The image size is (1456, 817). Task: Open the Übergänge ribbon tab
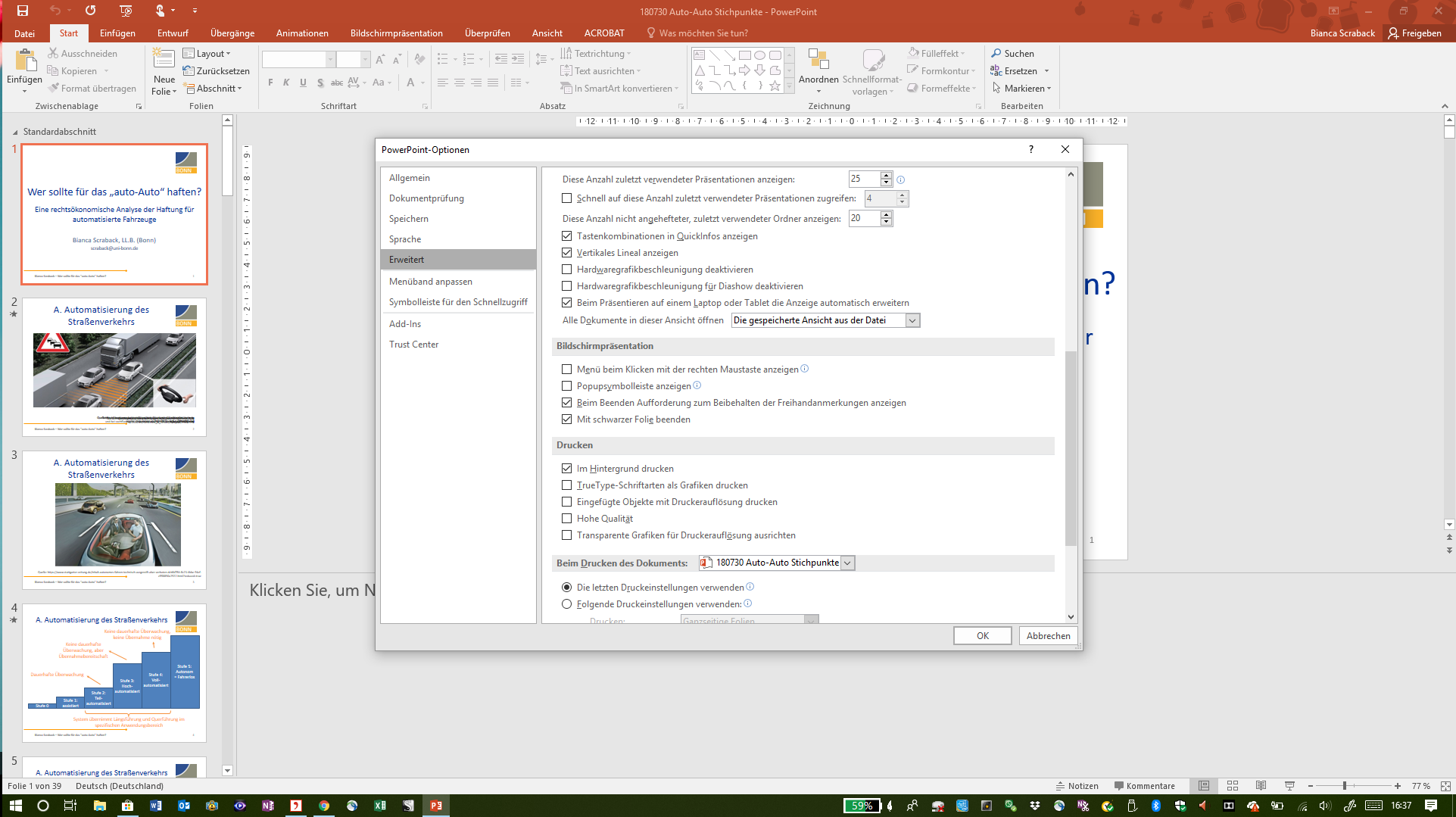232,33
